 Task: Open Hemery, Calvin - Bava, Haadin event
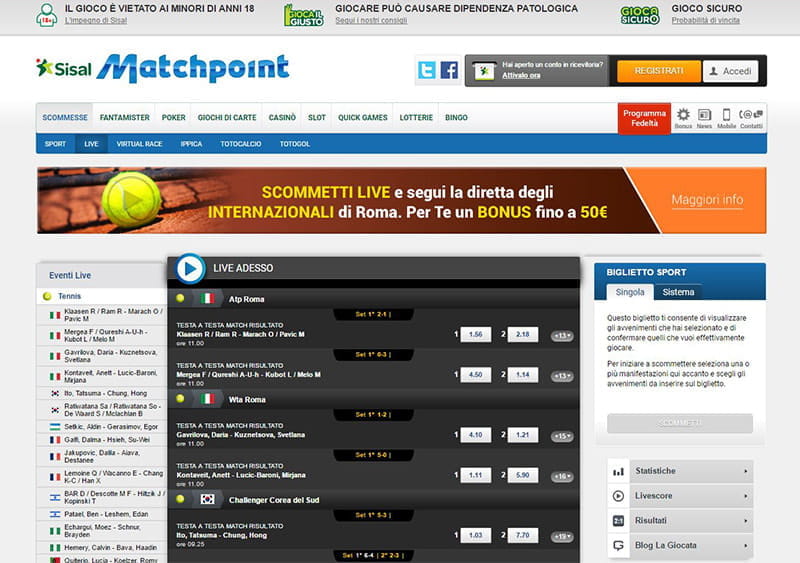[x=102, y=548]
